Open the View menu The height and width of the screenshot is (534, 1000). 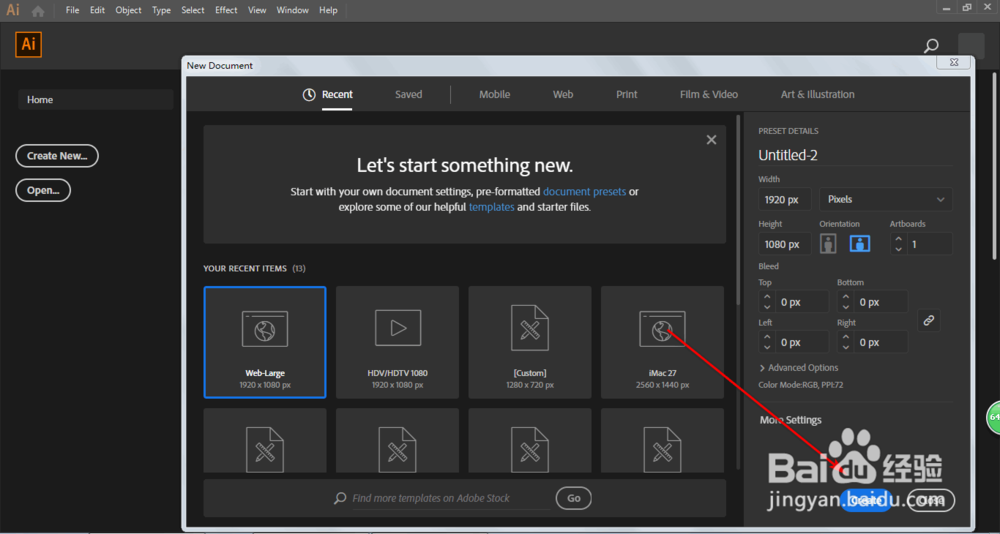point(256,10)
